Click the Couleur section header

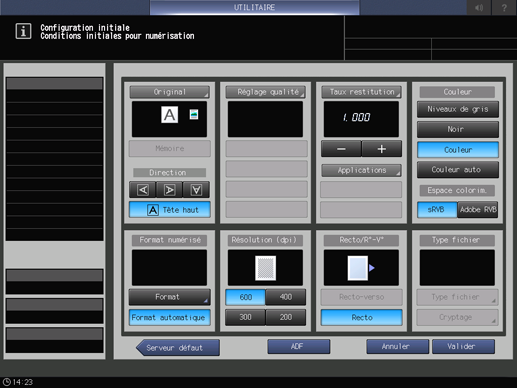click(457, 92)
